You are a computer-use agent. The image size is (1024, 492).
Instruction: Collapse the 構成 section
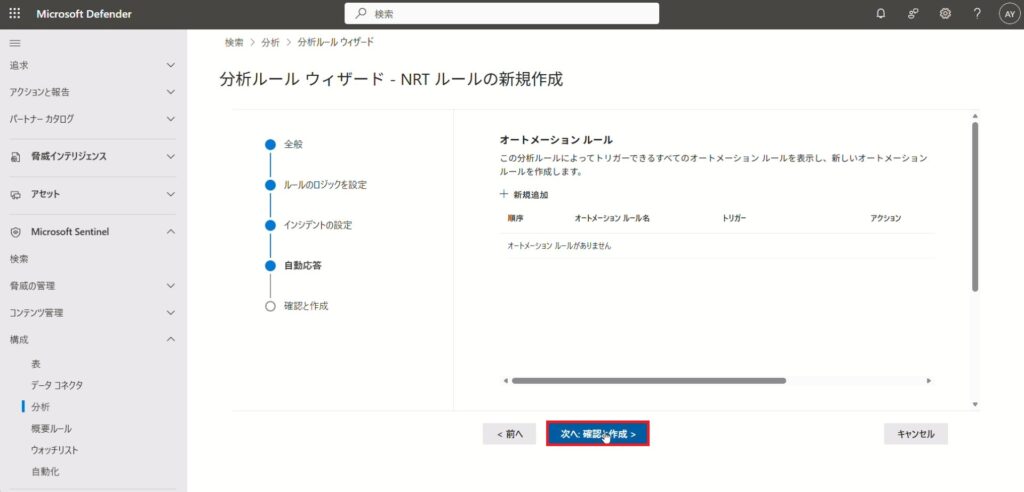coord(170,340)
